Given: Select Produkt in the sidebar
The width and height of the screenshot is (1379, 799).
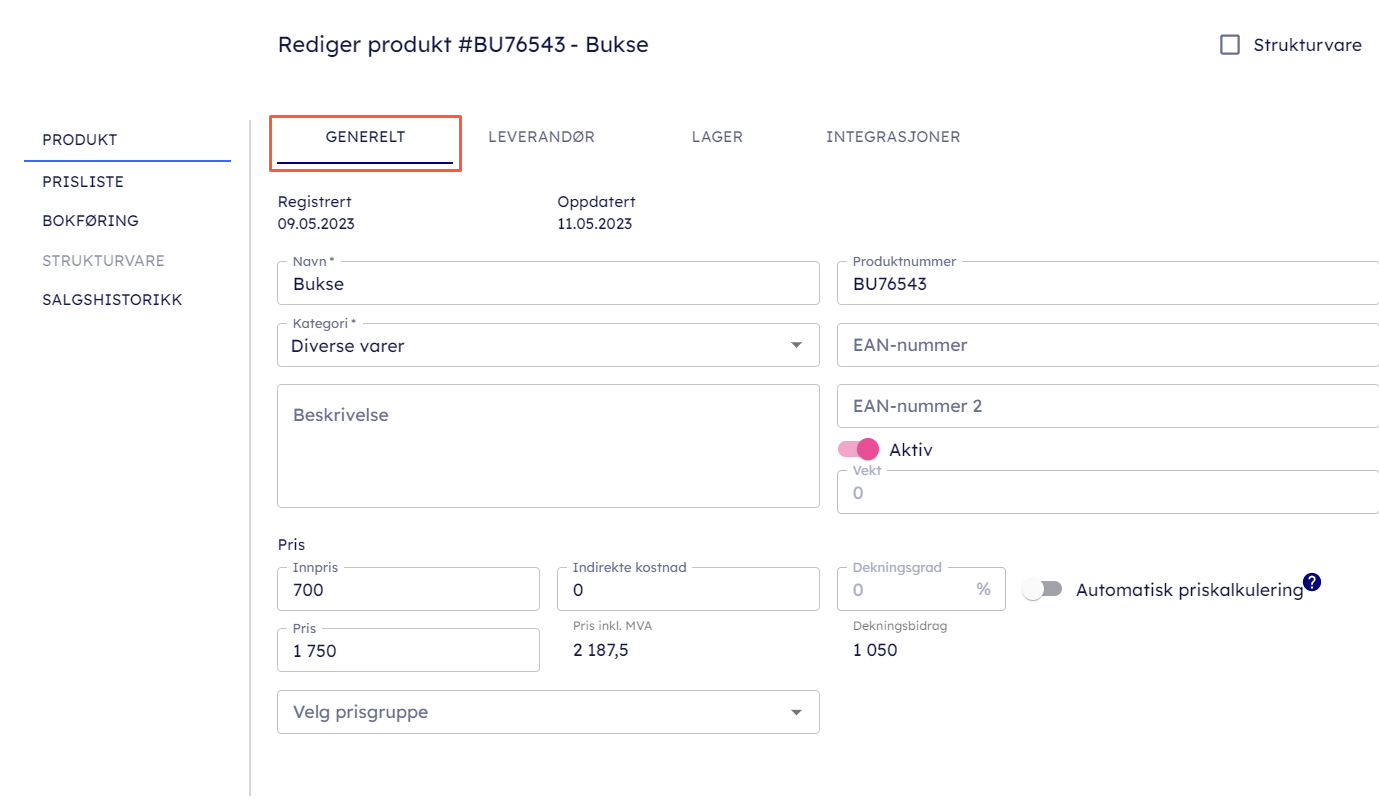Looking at the screenshot, I should pos(80,140).
